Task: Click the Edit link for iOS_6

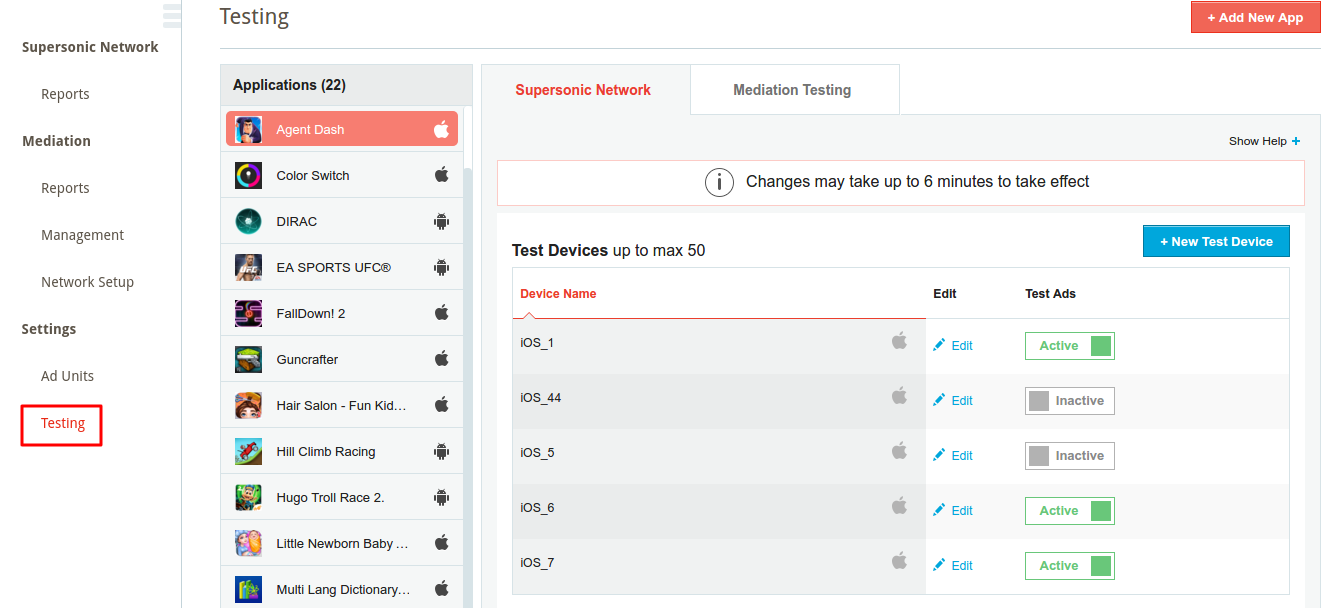Action: pos(961,511)
